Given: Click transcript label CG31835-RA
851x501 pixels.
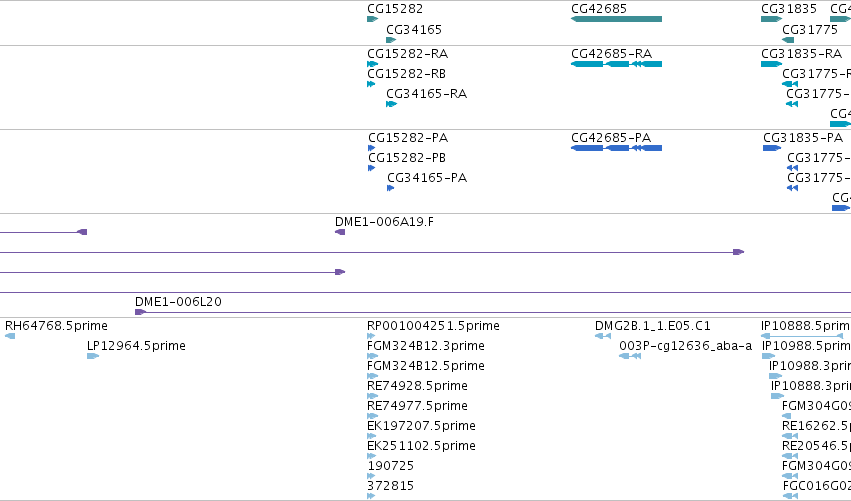Looking at the screenshot, I should (802, 54).
